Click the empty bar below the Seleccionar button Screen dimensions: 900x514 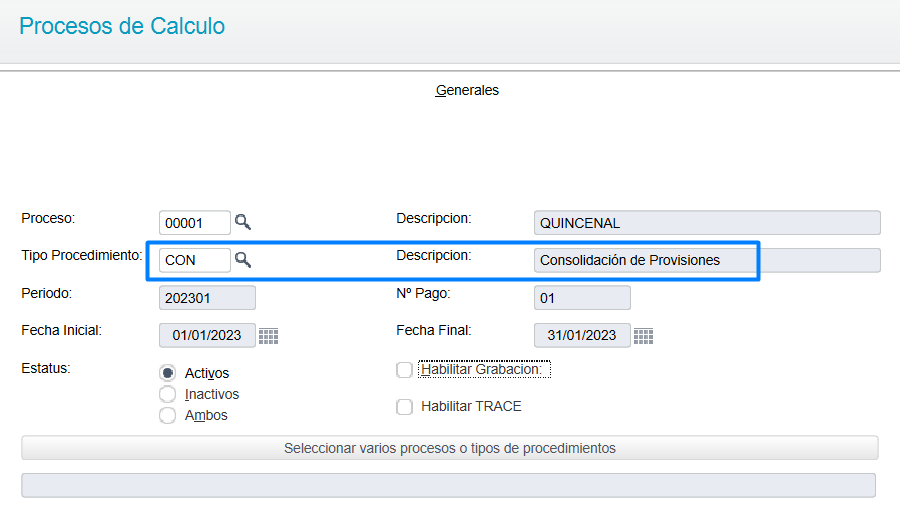pos(448,485)
